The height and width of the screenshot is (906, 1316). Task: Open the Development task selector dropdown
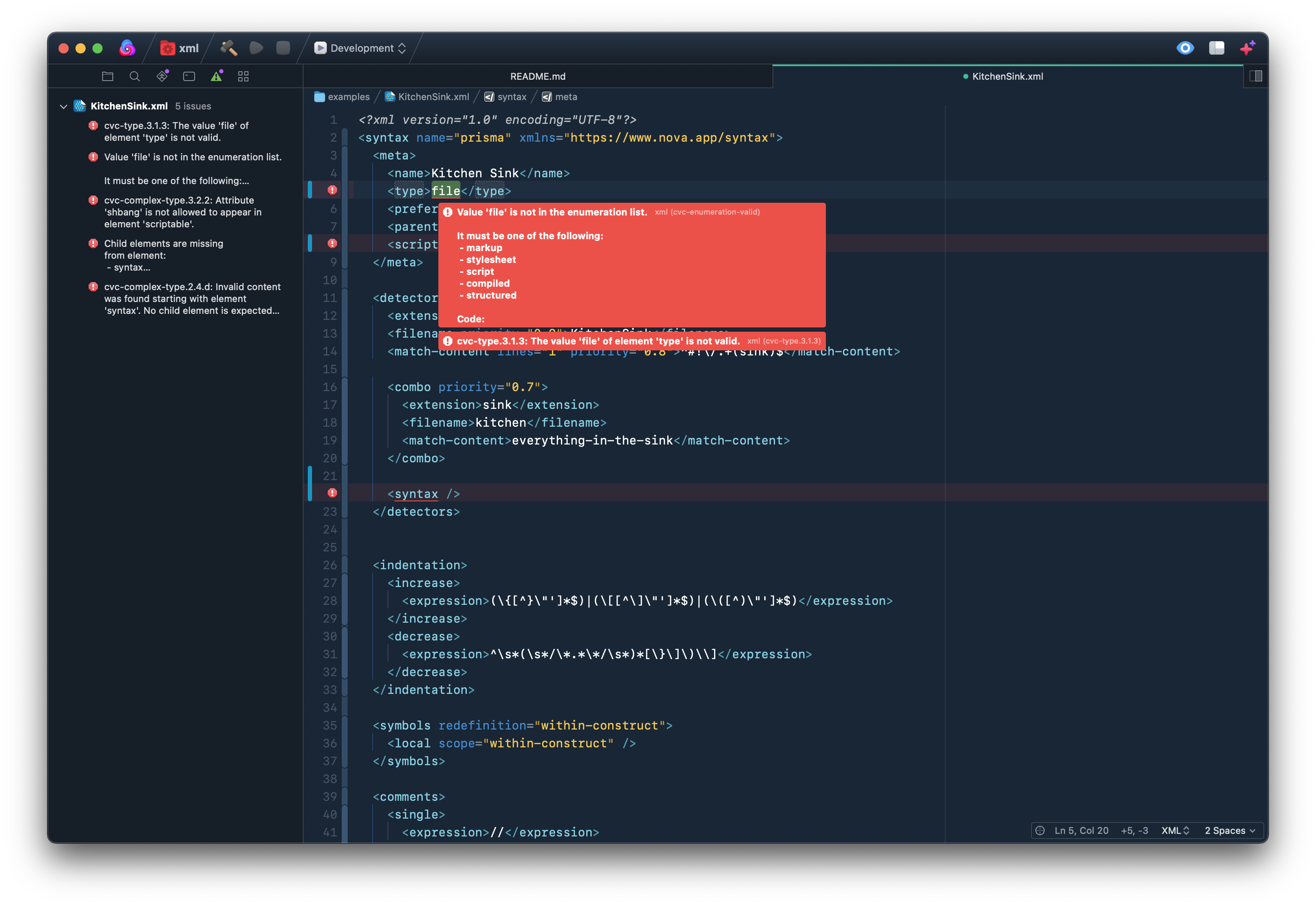click(x=361, y=48)
